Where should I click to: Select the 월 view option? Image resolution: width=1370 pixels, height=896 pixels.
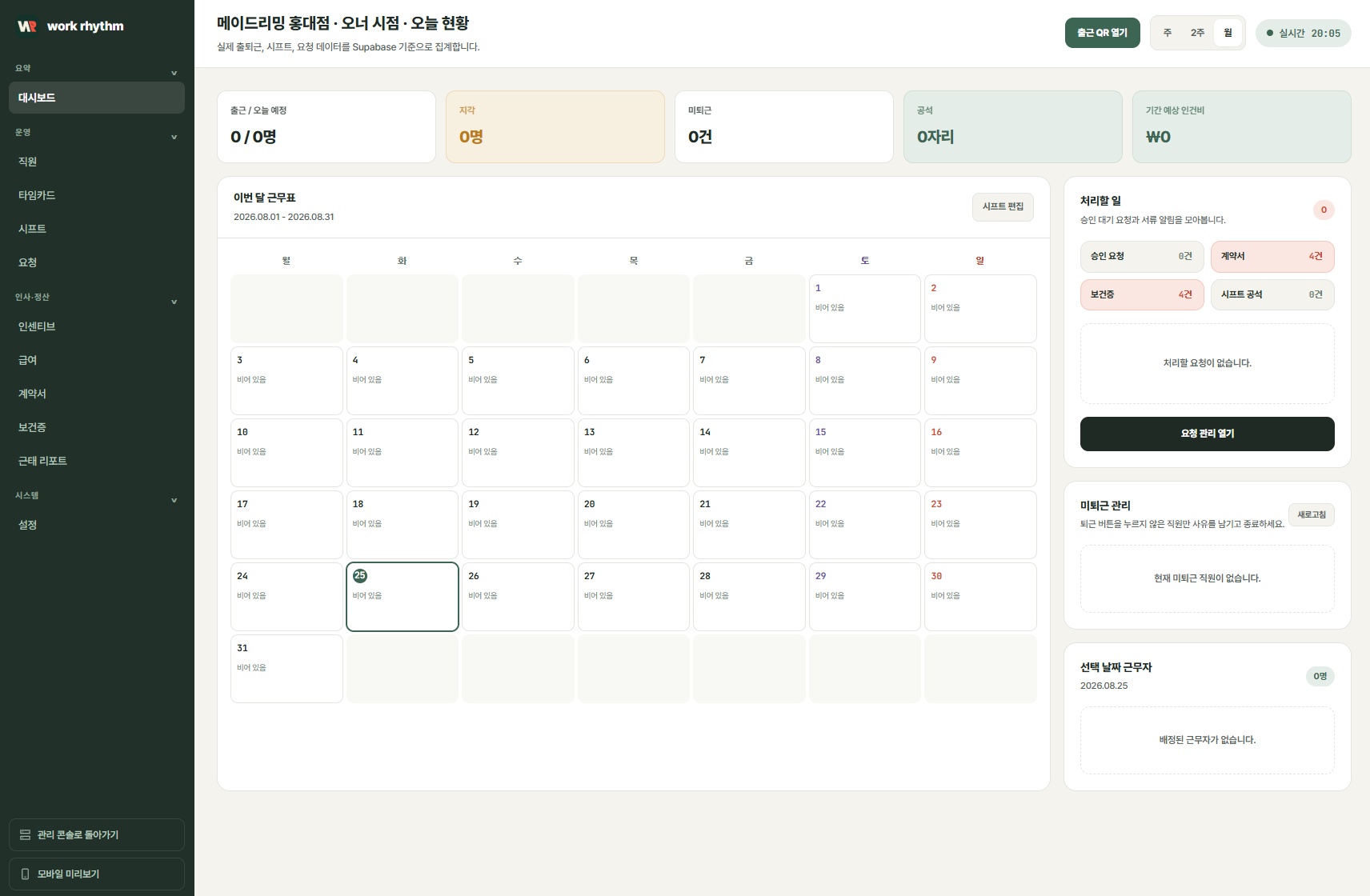coord(1228,33)
